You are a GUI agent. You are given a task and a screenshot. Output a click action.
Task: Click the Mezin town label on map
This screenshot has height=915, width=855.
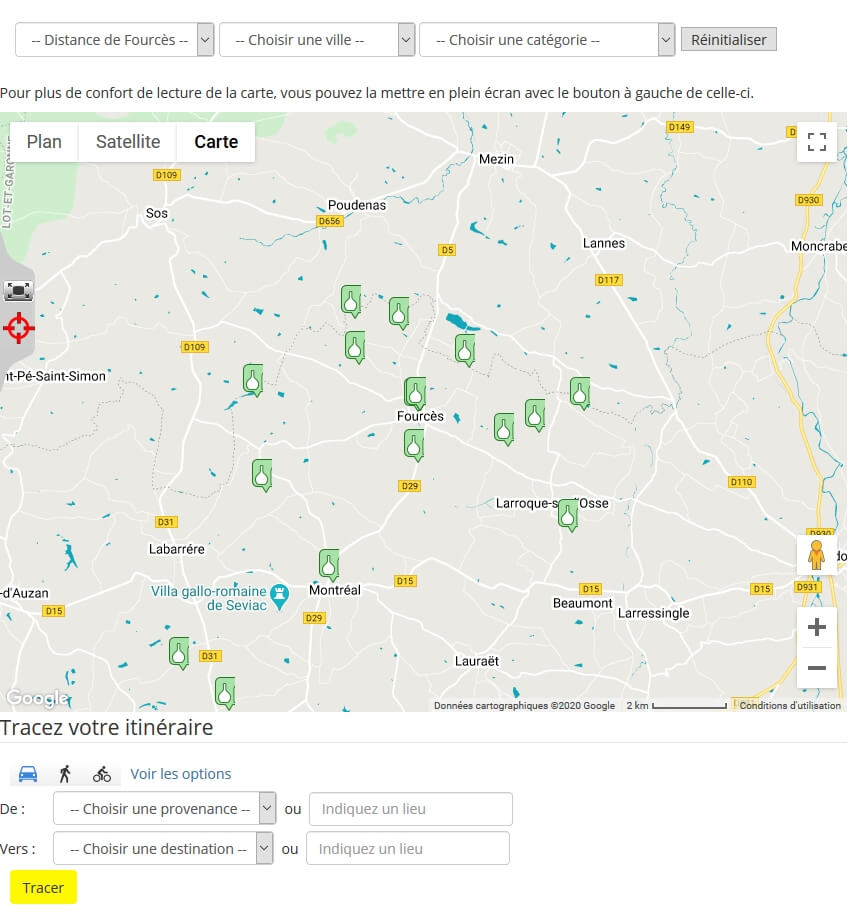click(496, 159)
